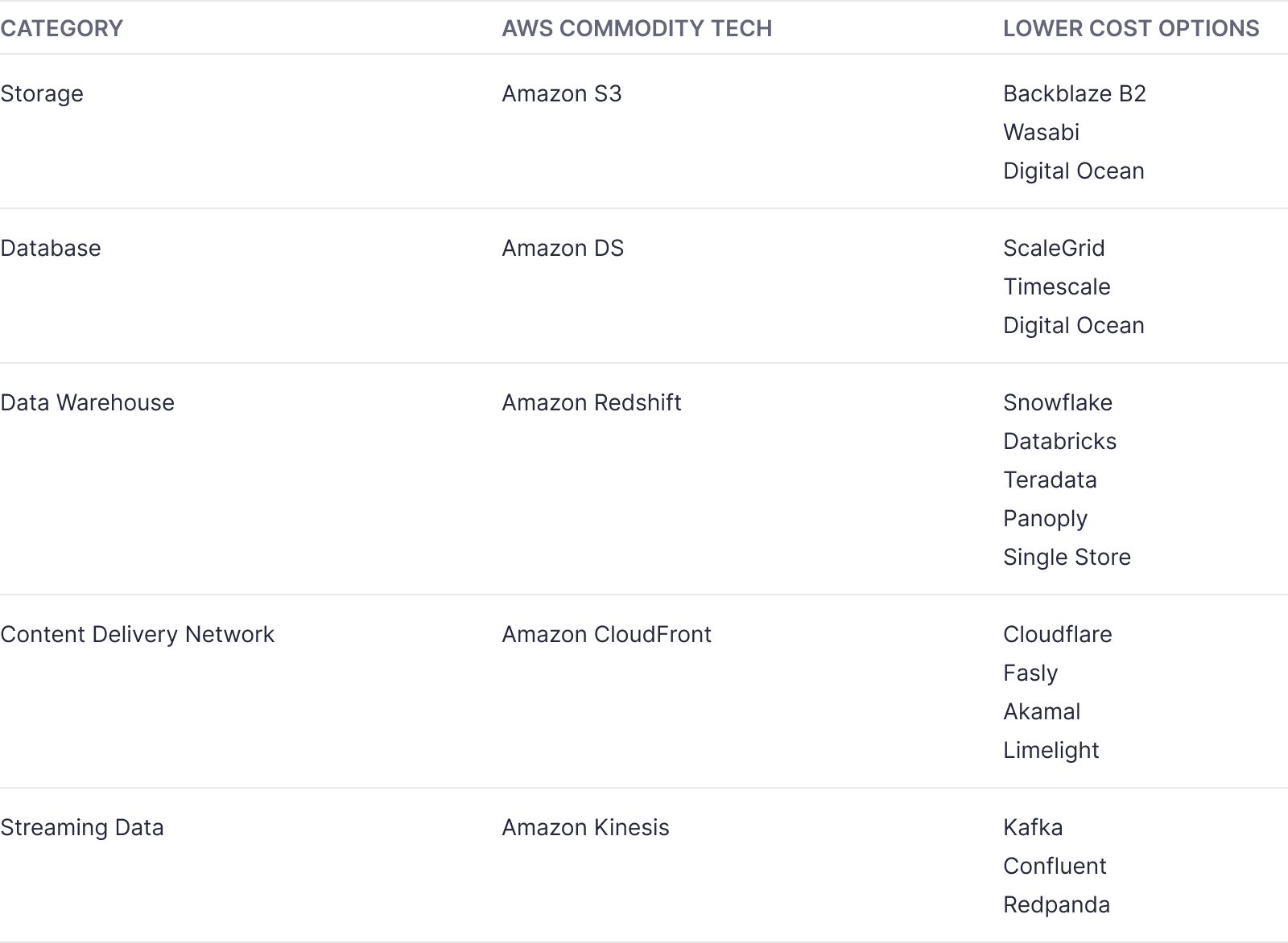Click the CATEGORY column header

[62, 28]
